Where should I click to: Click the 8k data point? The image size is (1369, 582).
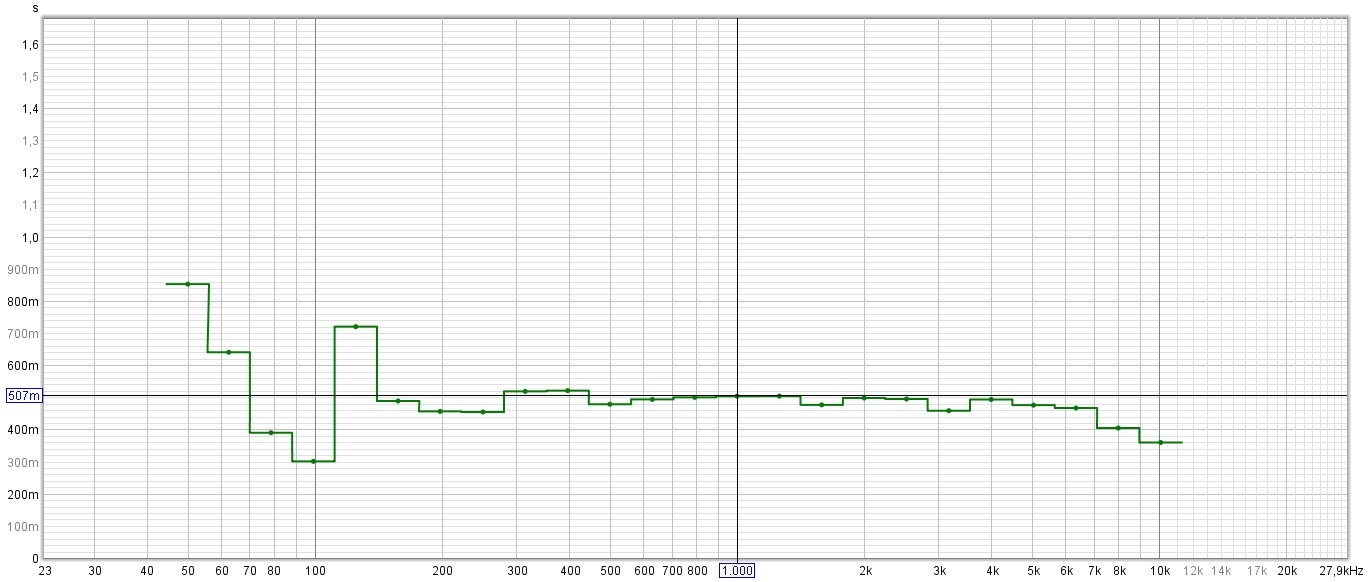pos(1118,428)
